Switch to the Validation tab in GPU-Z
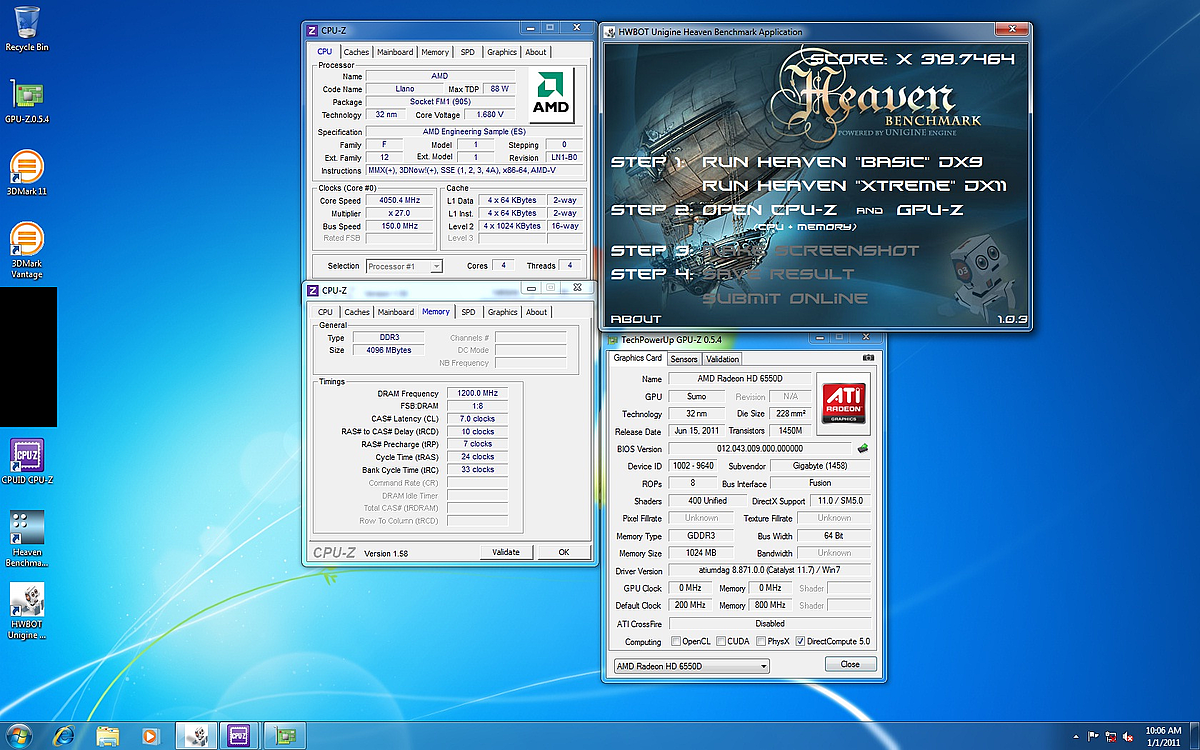The height and width of the screenshot is (750, 1200). [722, 359]
